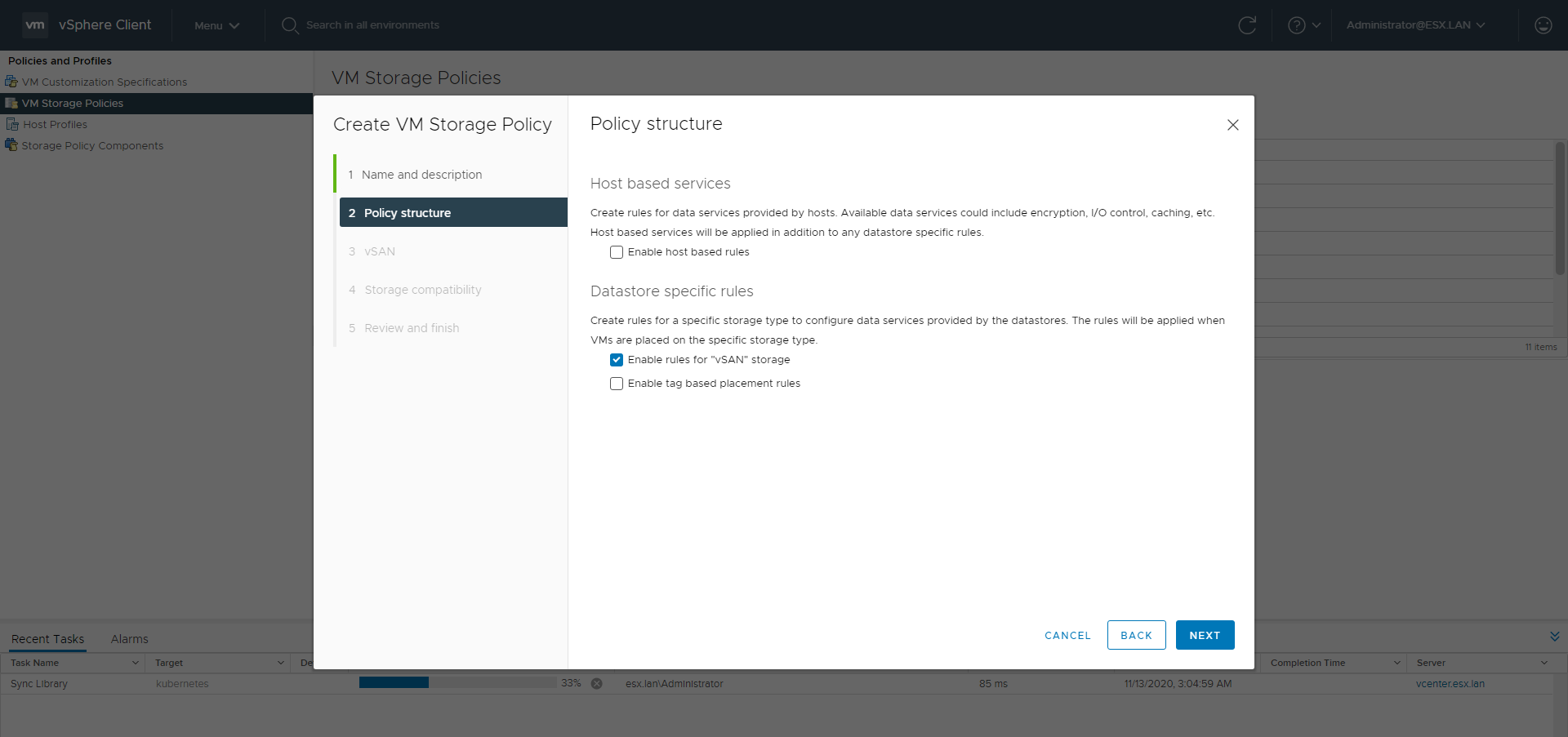Enable host based rules checkbox
The image size is (1568, 737).
point(617,252)
